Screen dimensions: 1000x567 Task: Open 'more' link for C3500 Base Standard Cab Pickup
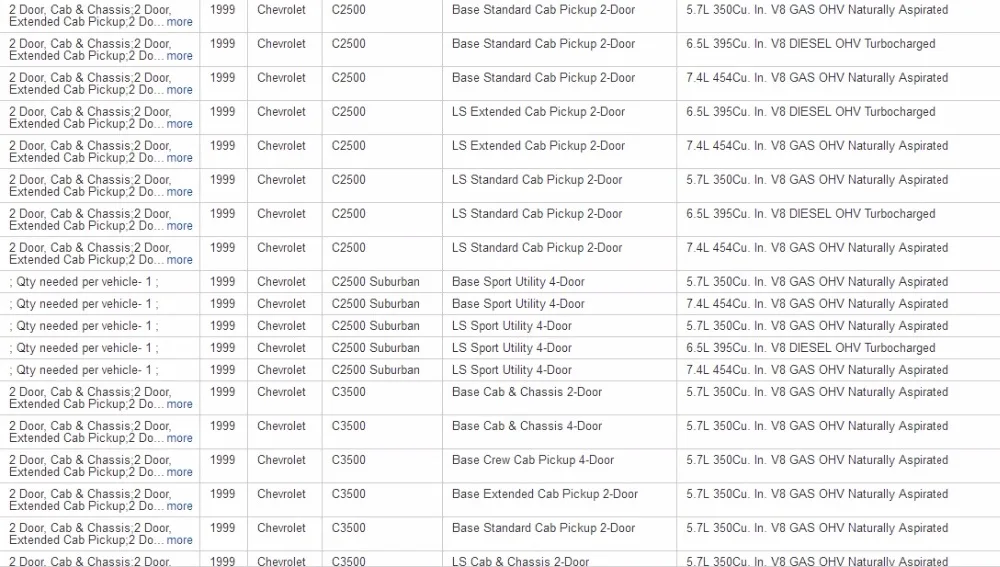[x=179, y=540]
